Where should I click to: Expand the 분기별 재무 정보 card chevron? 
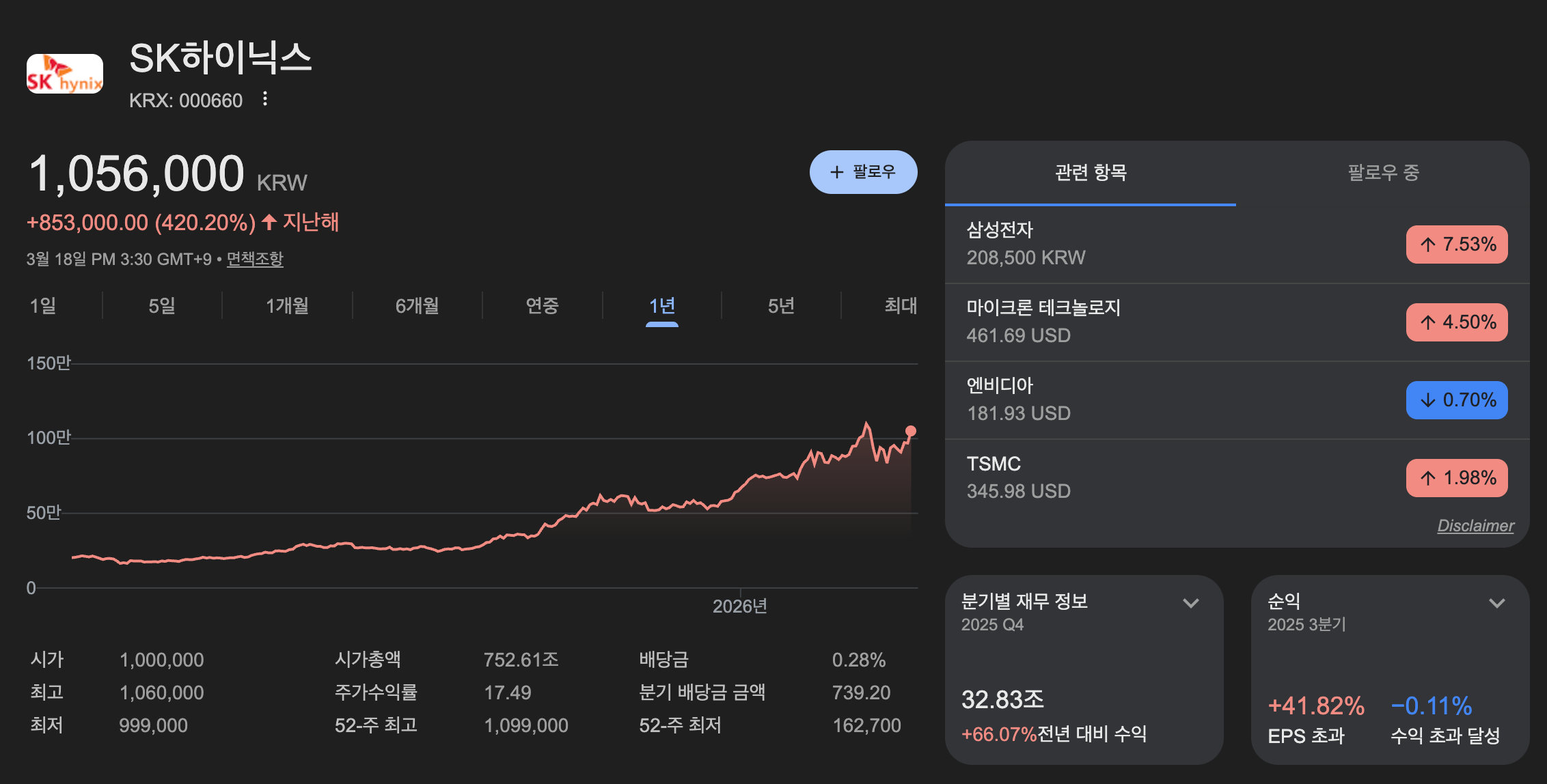pyautogui.click(x=1191, y=603)
